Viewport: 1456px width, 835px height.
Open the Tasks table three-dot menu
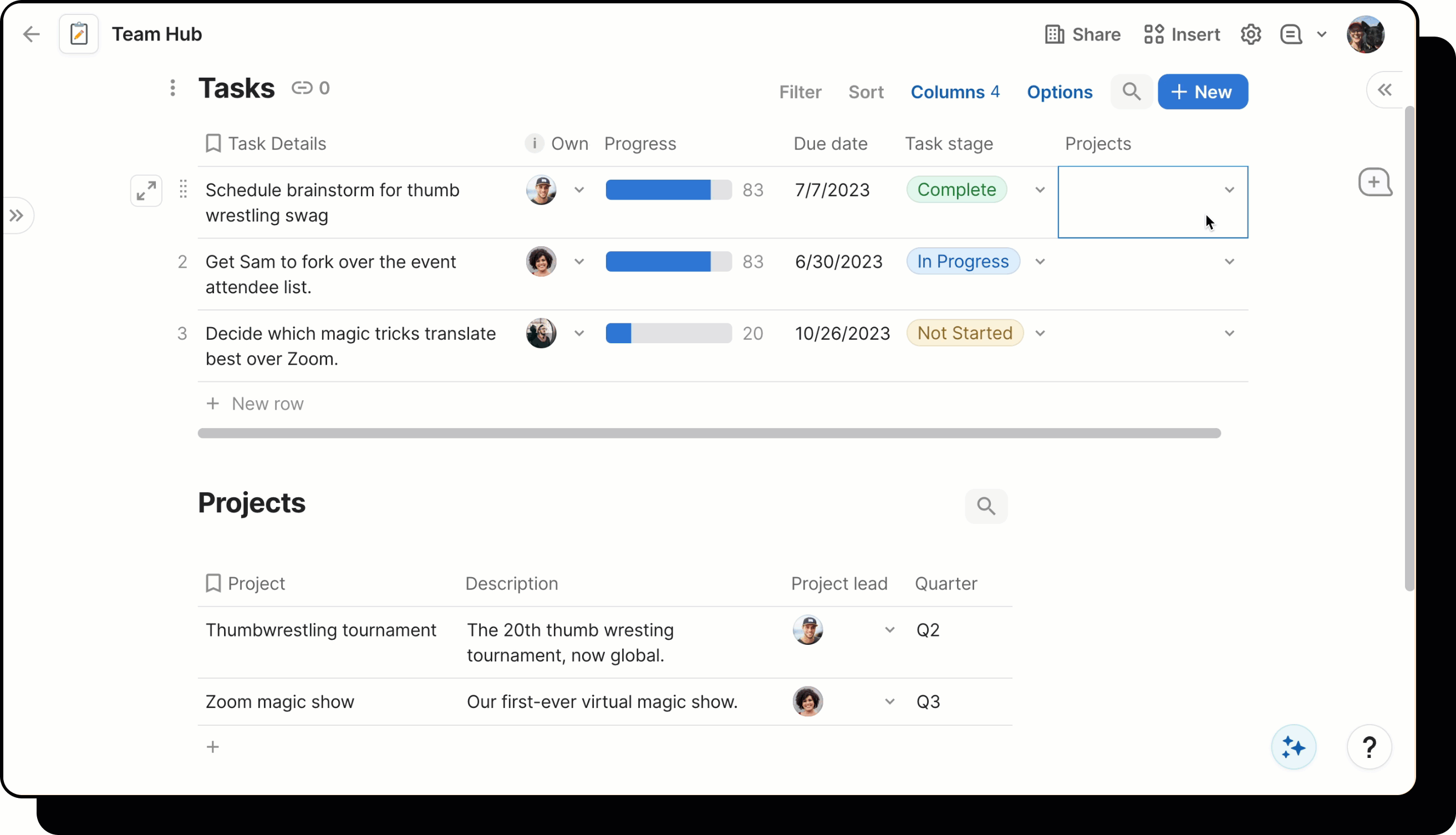coord(172,88)
